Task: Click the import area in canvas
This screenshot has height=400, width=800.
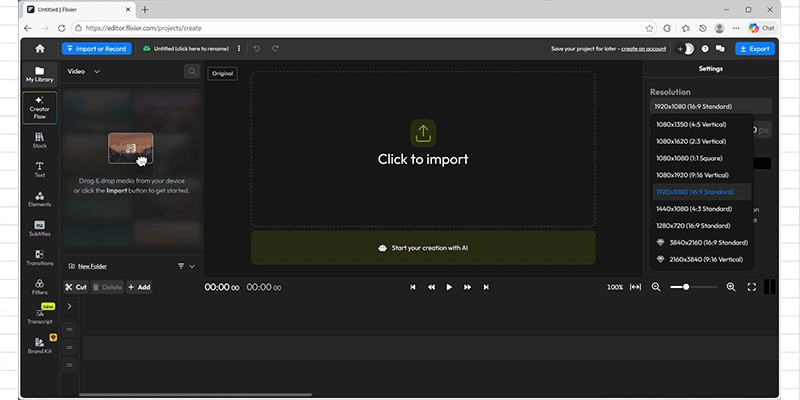Action: coord(423,149)
